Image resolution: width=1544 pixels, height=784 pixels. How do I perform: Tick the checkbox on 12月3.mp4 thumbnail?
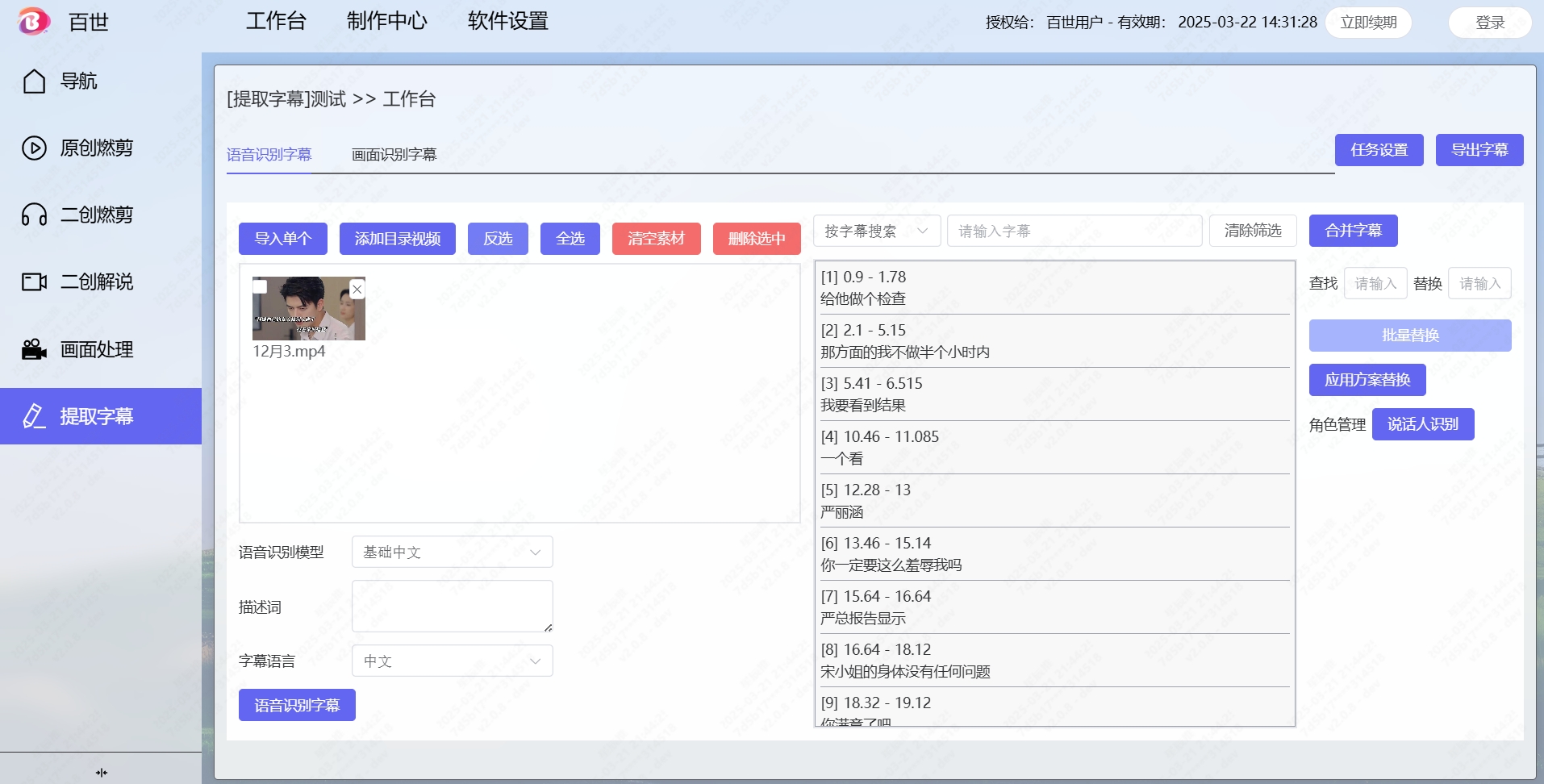[x=261, y=287]
